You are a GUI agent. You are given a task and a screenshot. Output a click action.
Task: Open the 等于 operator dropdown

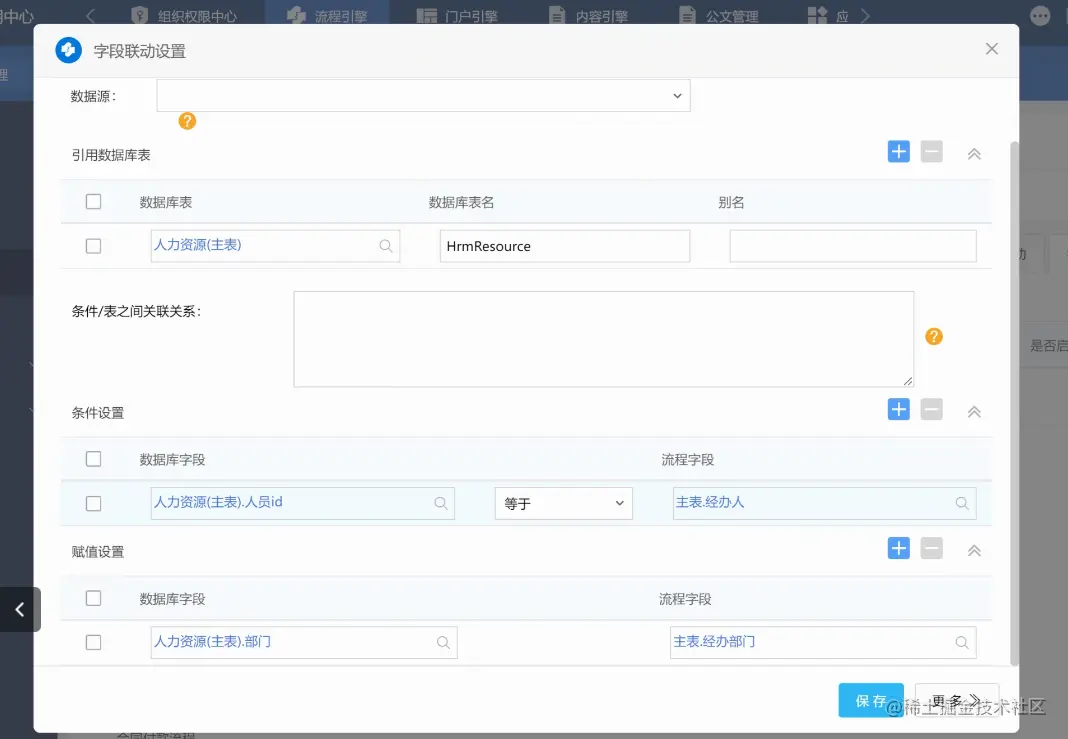pos(563,503)
